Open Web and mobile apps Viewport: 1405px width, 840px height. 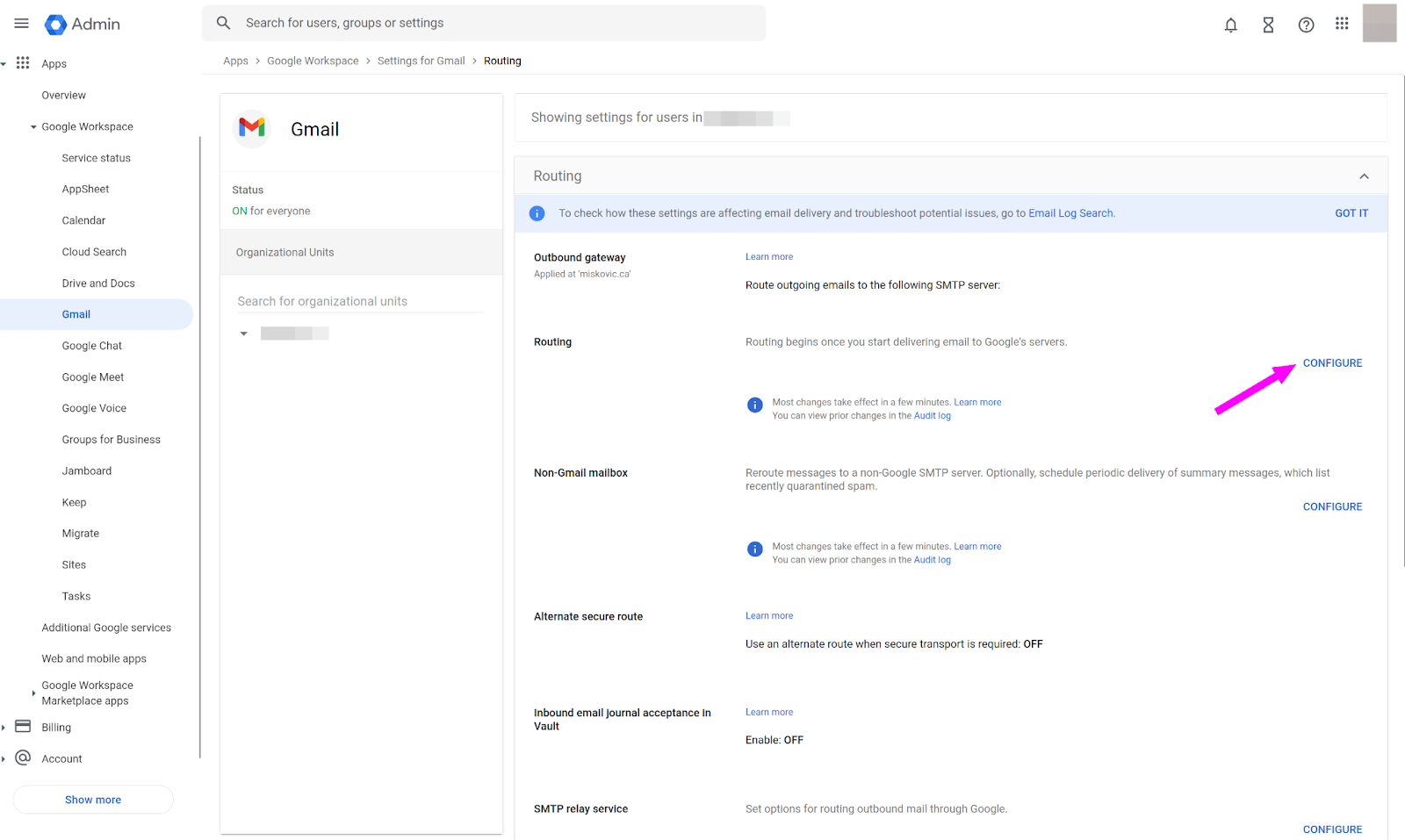click(94, 658)
